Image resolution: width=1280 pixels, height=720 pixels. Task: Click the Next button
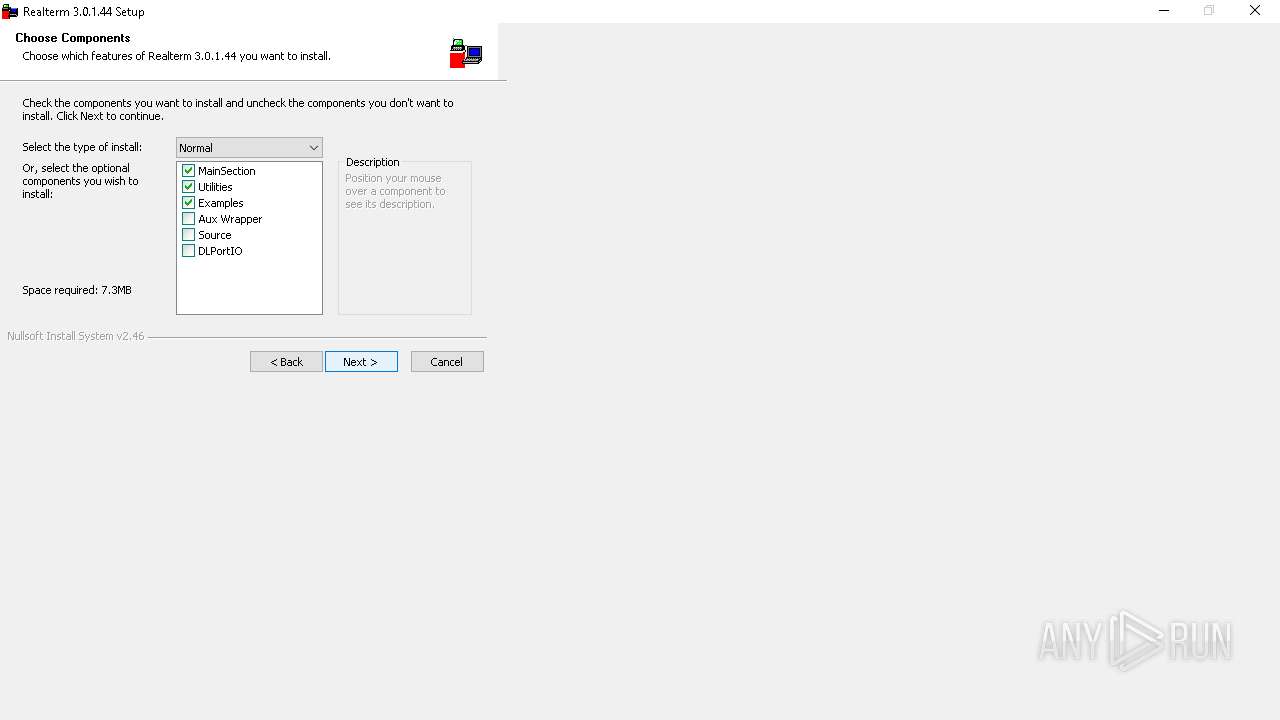click(x=361, y=362)
